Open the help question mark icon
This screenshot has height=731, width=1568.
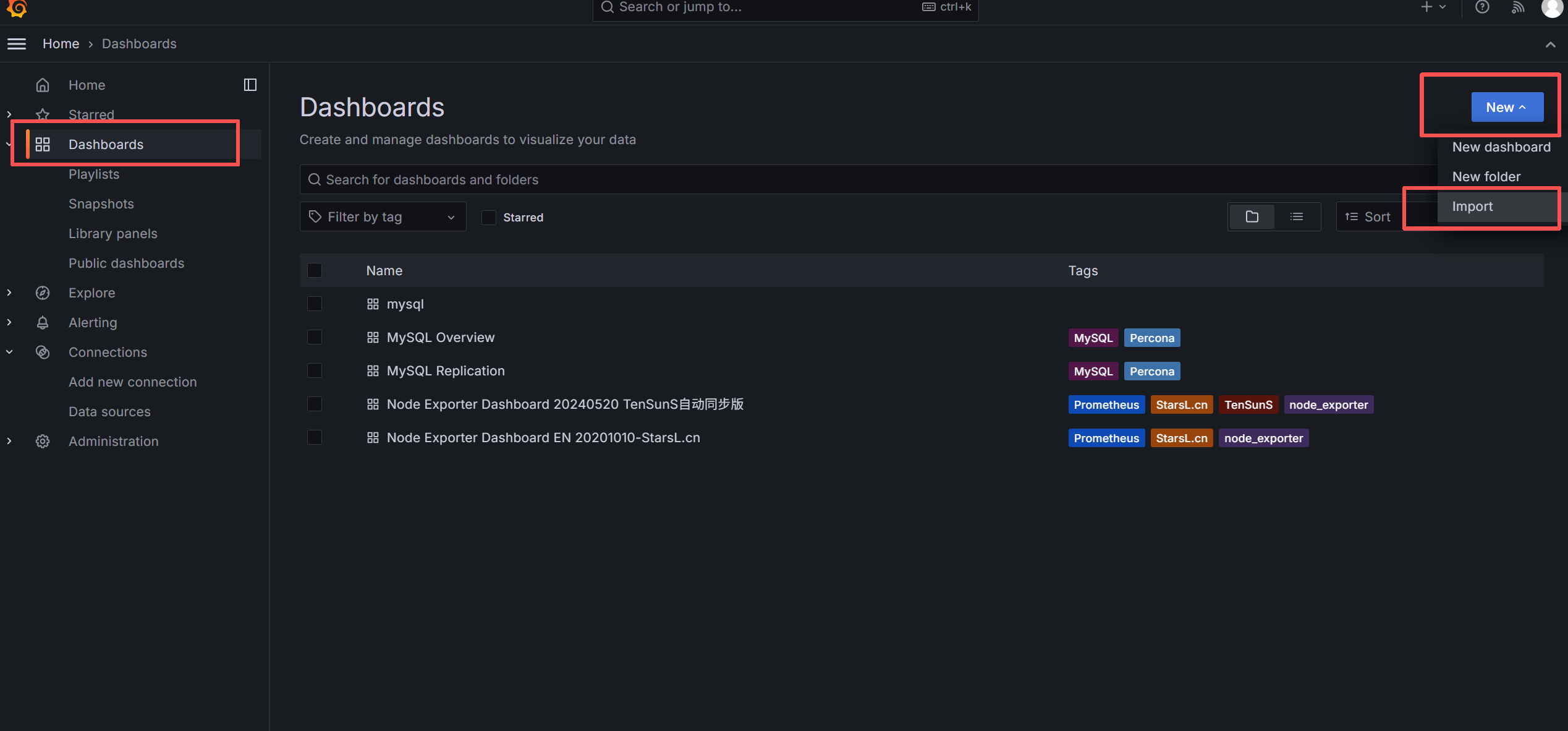[1482, 7]
